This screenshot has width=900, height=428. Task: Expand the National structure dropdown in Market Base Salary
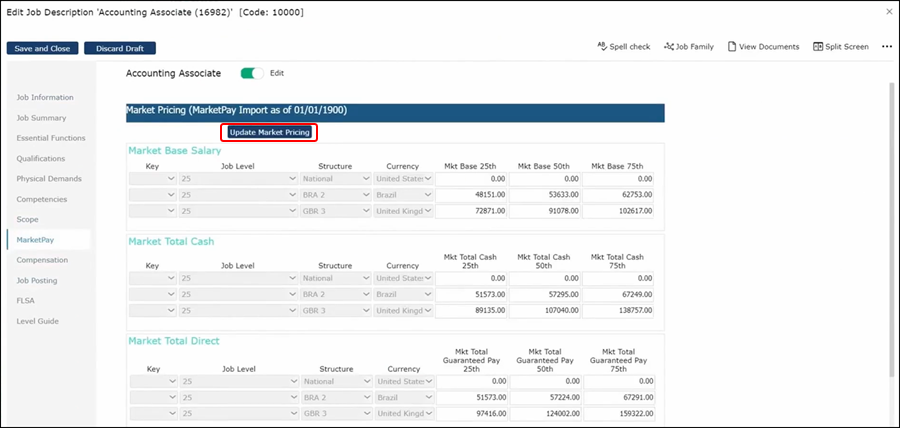pos(336,179)
